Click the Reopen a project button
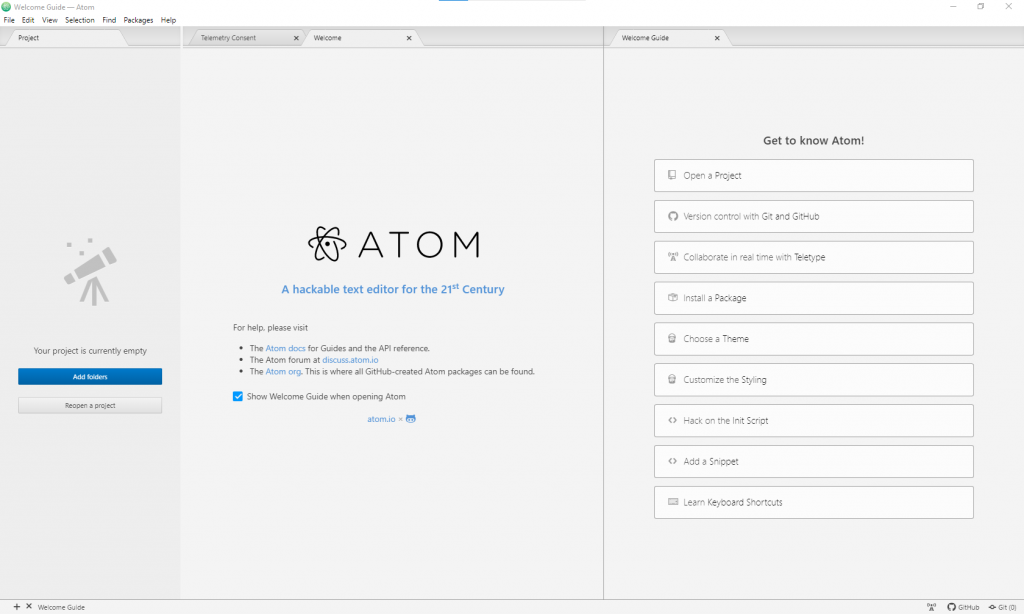Screen dimensions: 1024x614 point(90,406)
